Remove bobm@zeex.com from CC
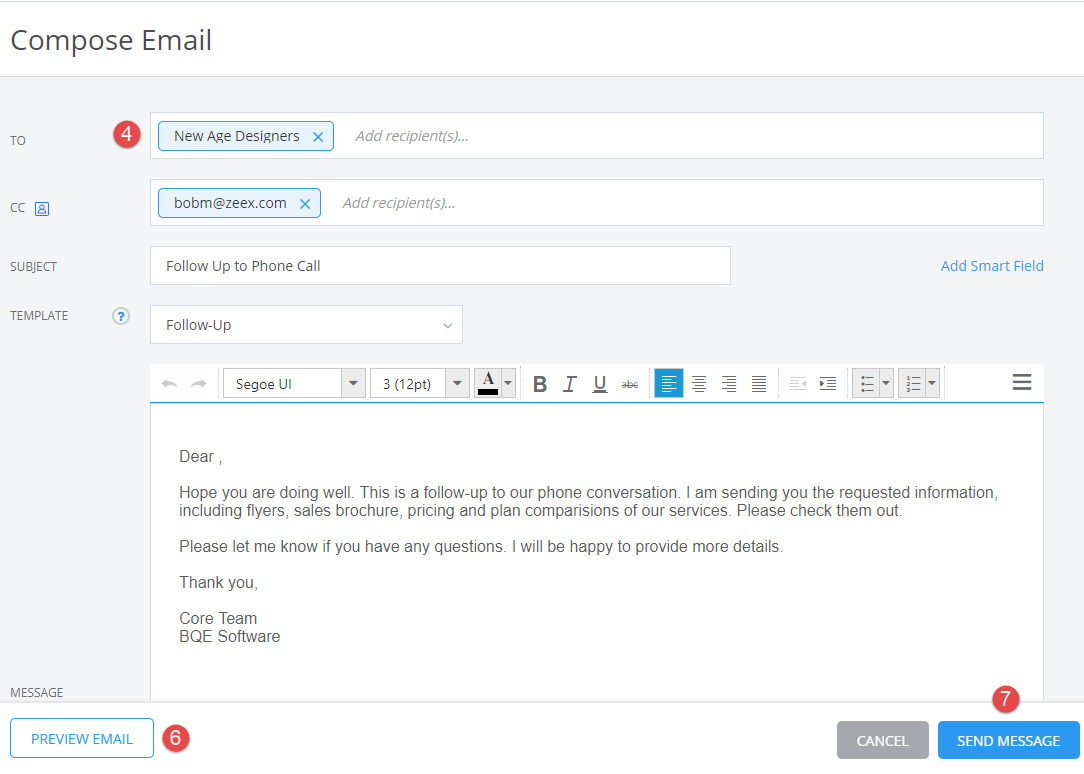 (x=305, y=204)
